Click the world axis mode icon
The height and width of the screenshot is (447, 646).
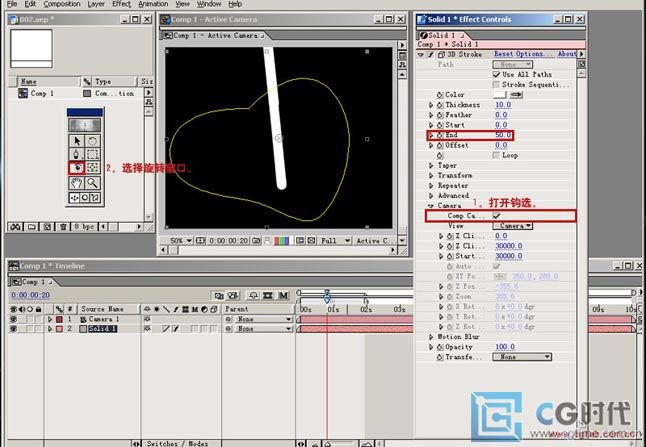point(84,198)
